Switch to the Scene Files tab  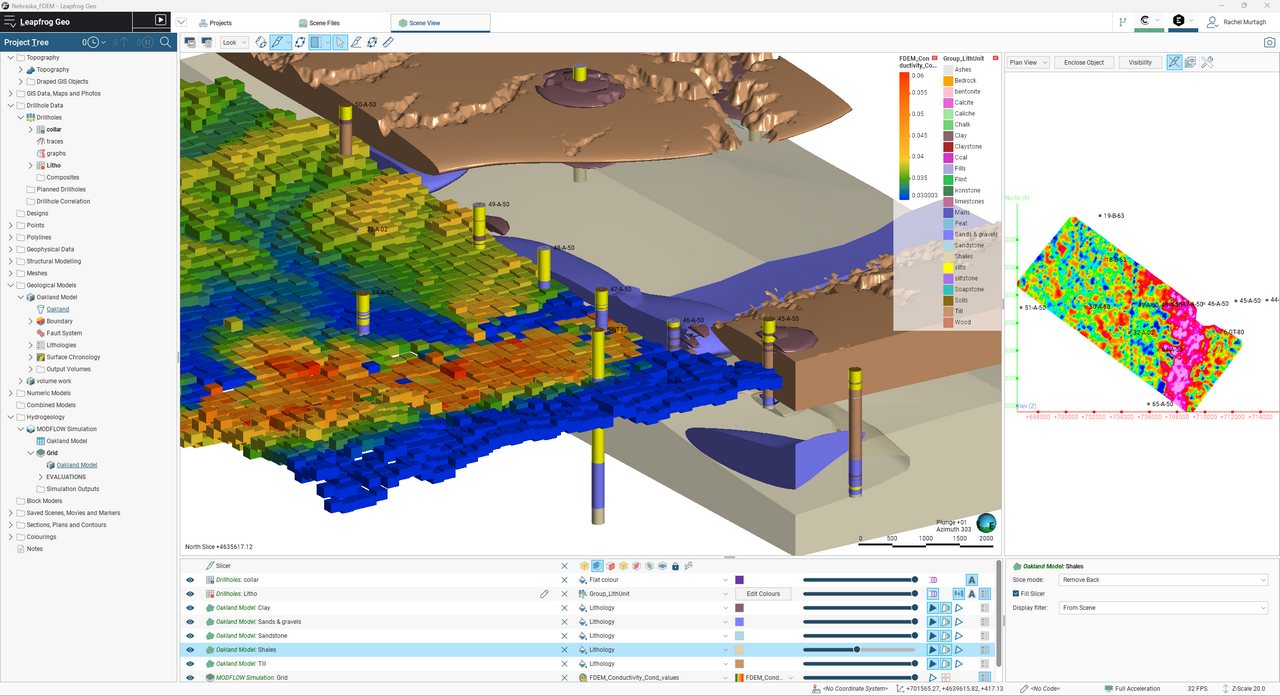tap(319, 22)
